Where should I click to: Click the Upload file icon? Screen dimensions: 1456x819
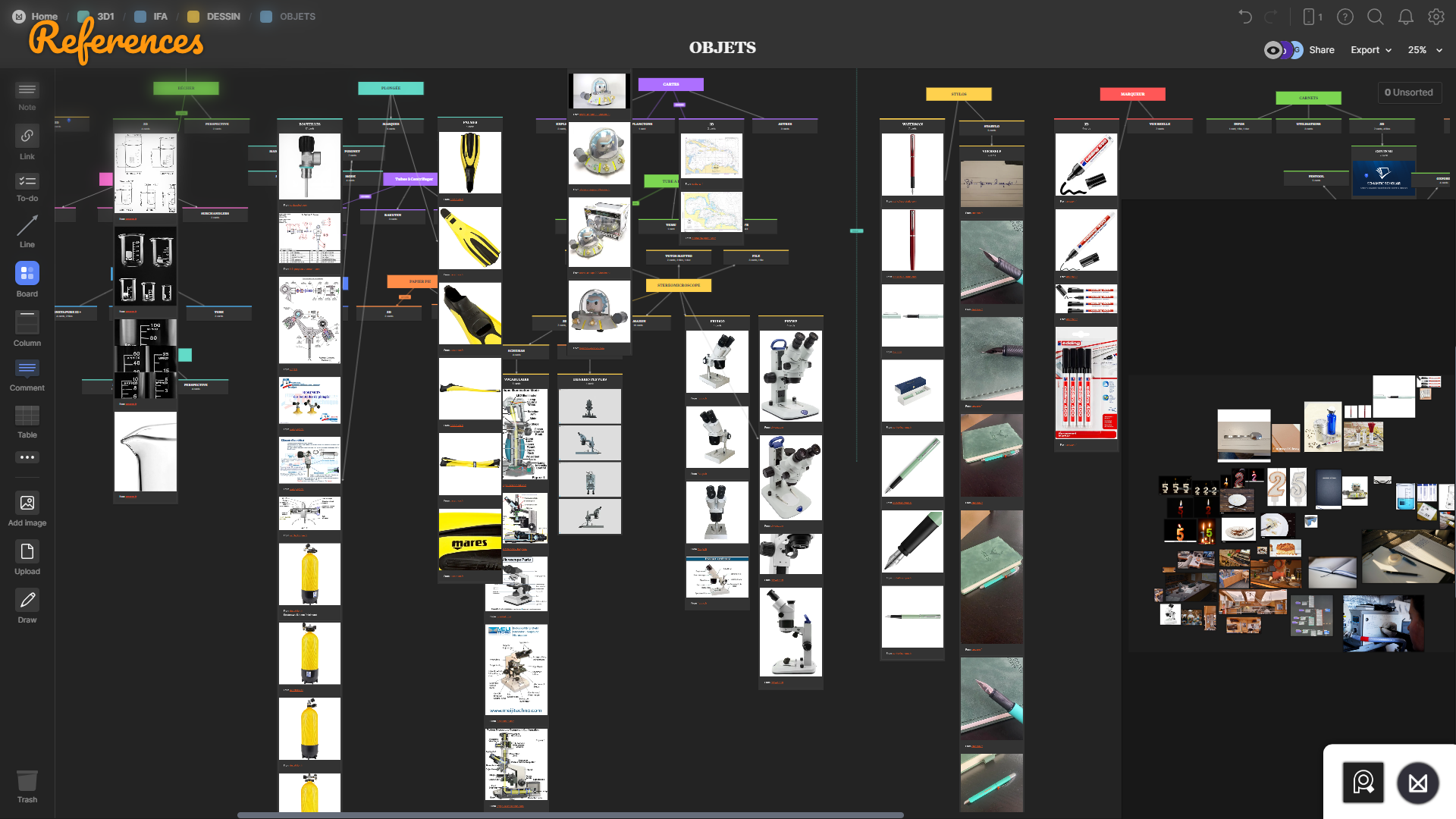pyautogui.click(x=27, y=551)
